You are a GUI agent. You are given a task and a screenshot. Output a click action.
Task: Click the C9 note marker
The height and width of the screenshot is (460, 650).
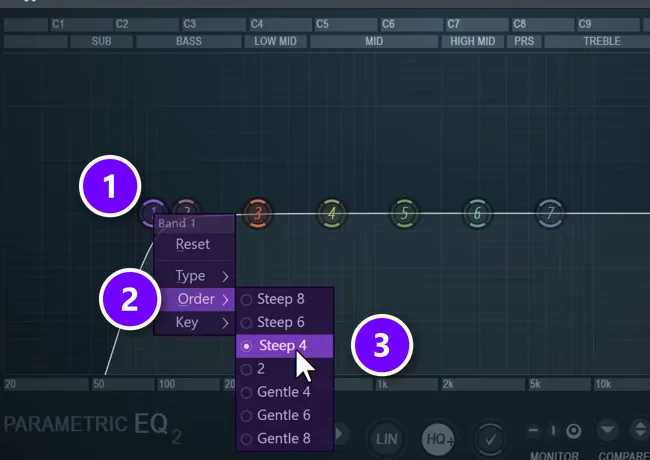tap(585, 24)
